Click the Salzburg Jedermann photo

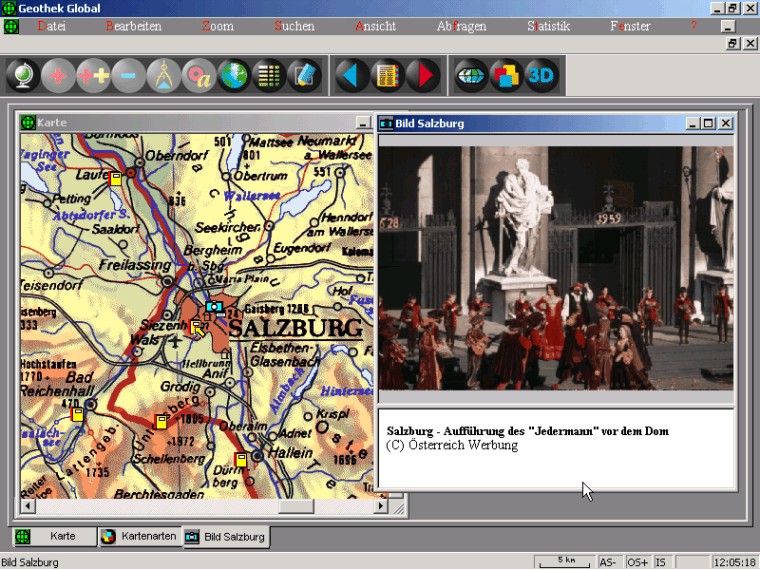[555, 268]
